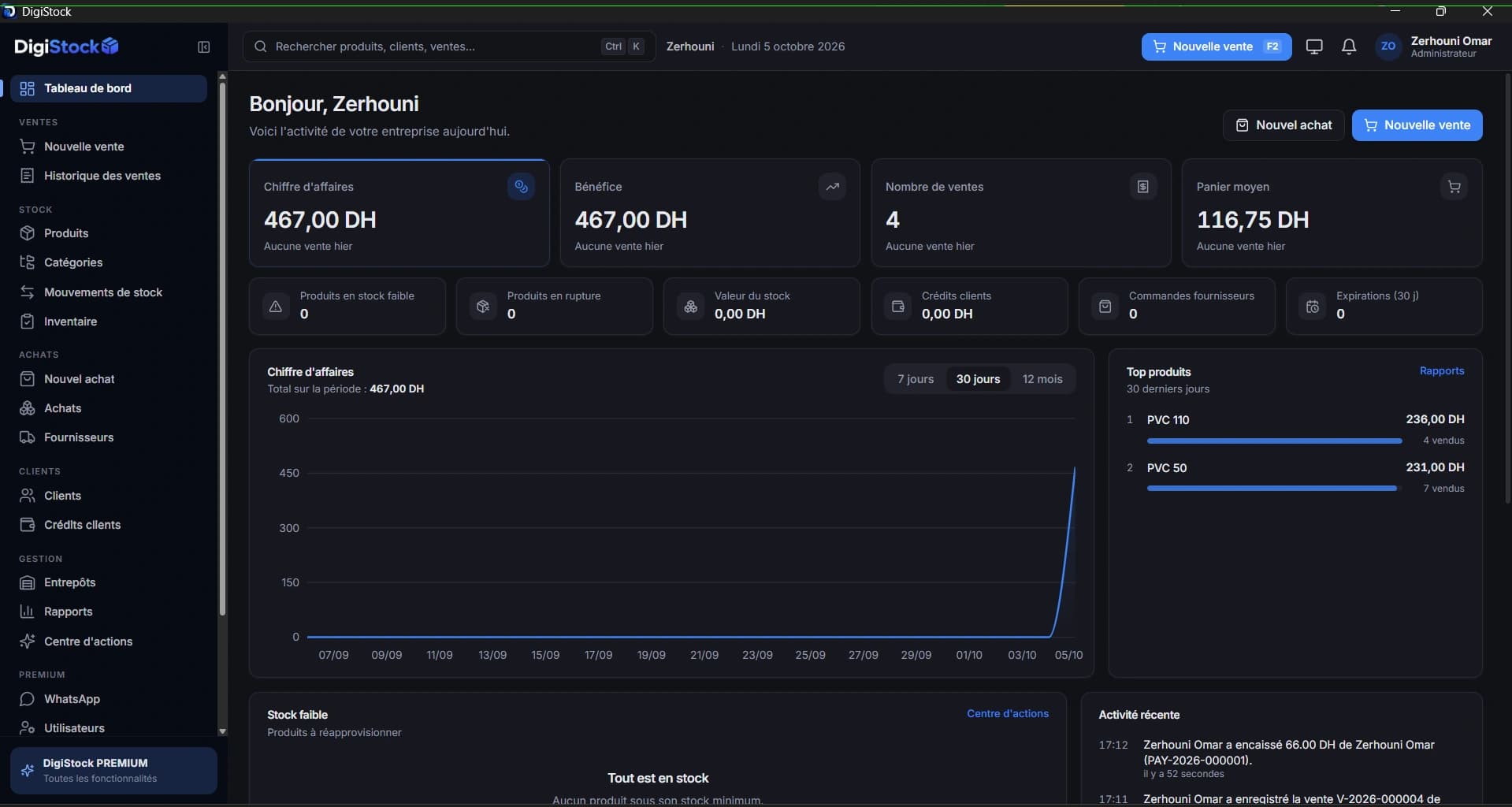Click the coins icon in Chiffre d'affaires card
Image resolution: width=1512 pixels, height=807 pixels.
[521, 187]
